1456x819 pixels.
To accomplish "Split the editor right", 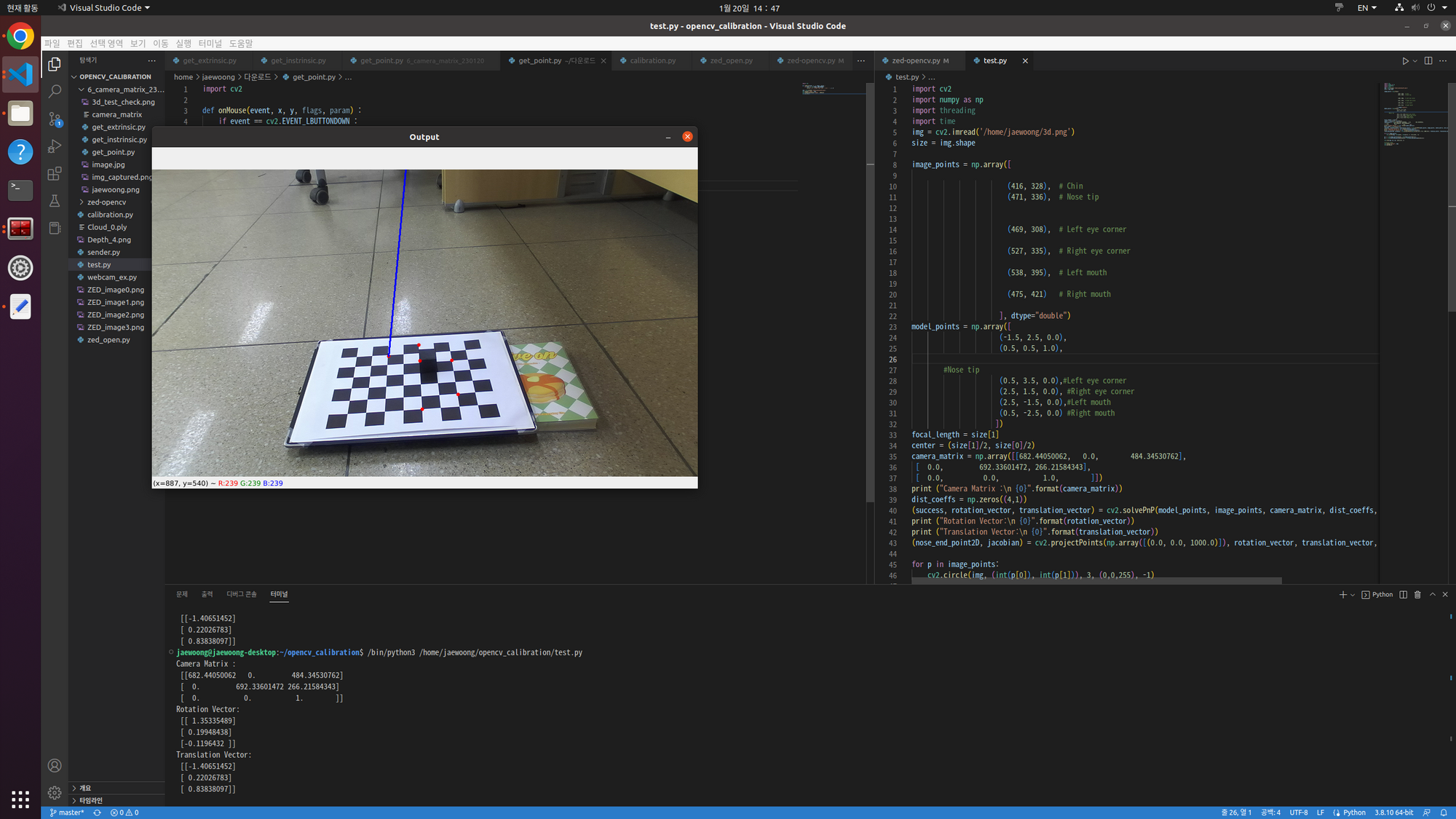I will pyautogui.click(x=1428, y=61).
